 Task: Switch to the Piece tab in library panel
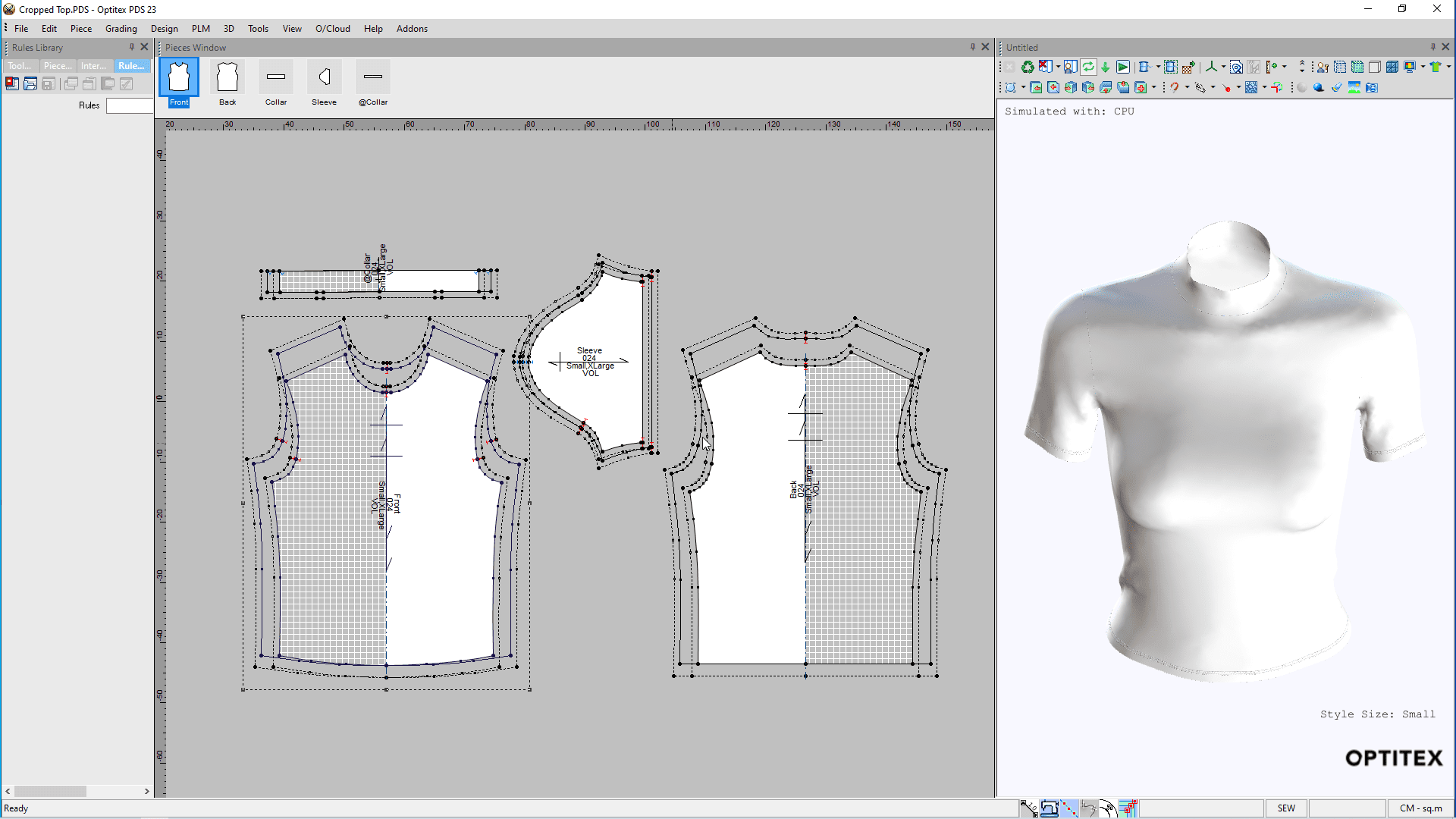(x=58, y=66)
